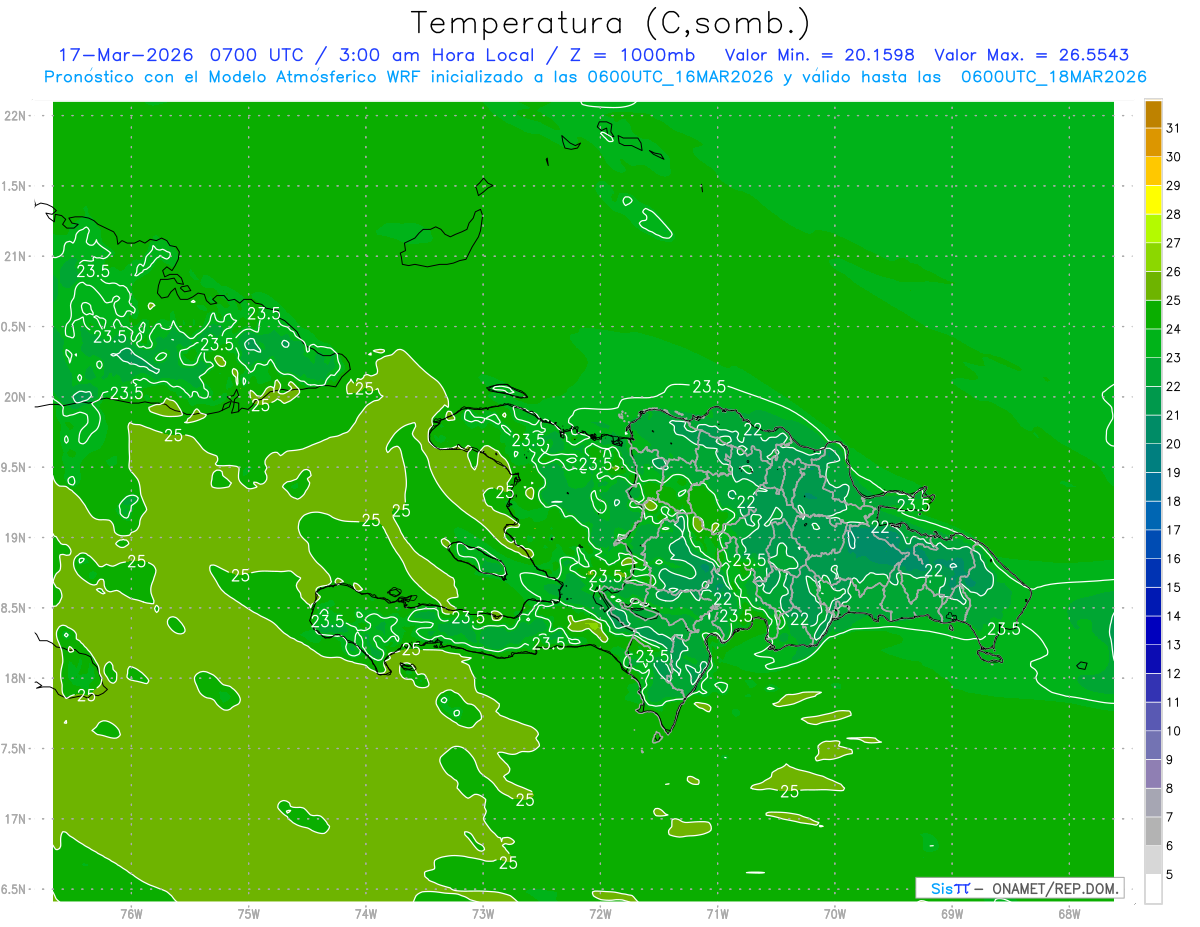Click the '22N' latitude axis label
The height and width of the screenshot is (927, 1200).
[15, 116]
